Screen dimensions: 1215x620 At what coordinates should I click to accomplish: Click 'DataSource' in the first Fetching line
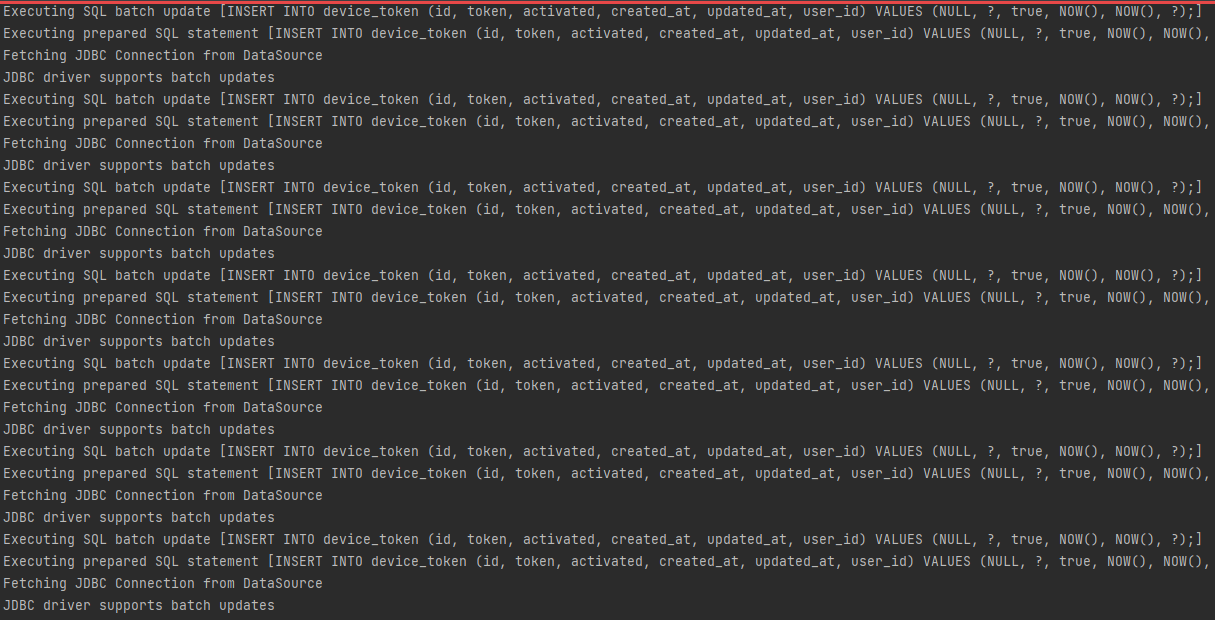point(283,55)
